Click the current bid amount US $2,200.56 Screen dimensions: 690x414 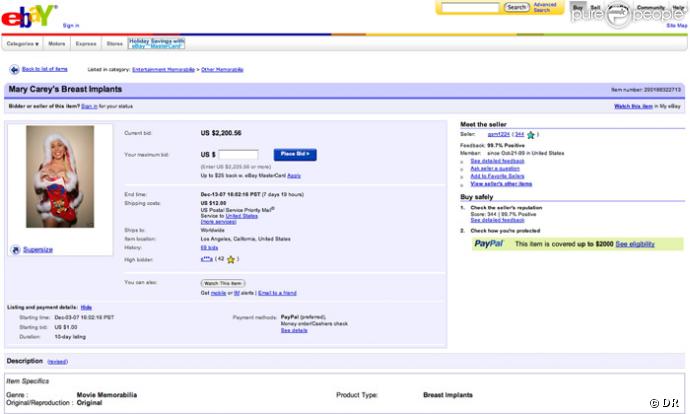[x=221, y=133]
